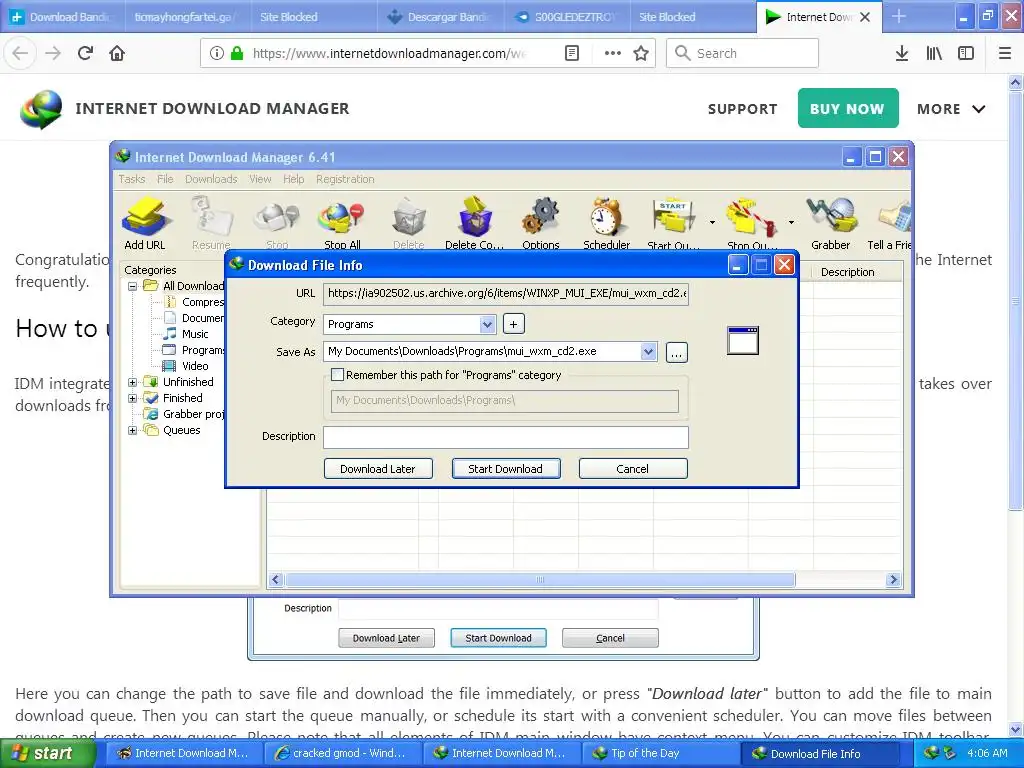Click Cancel in Download File Info dialog
The height and width of the screenshot is (768, 1024).
[632, 469]
